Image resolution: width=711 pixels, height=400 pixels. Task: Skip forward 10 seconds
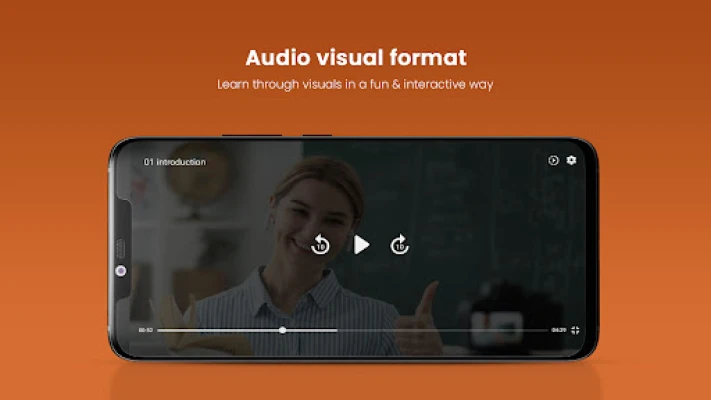pos(399,244)
